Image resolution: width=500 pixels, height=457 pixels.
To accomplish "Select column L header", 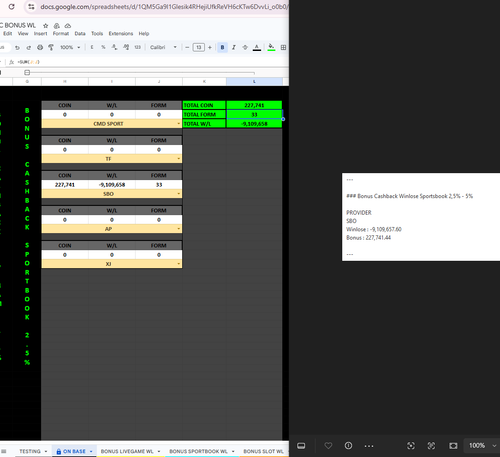I will click(x=254, y=82).
